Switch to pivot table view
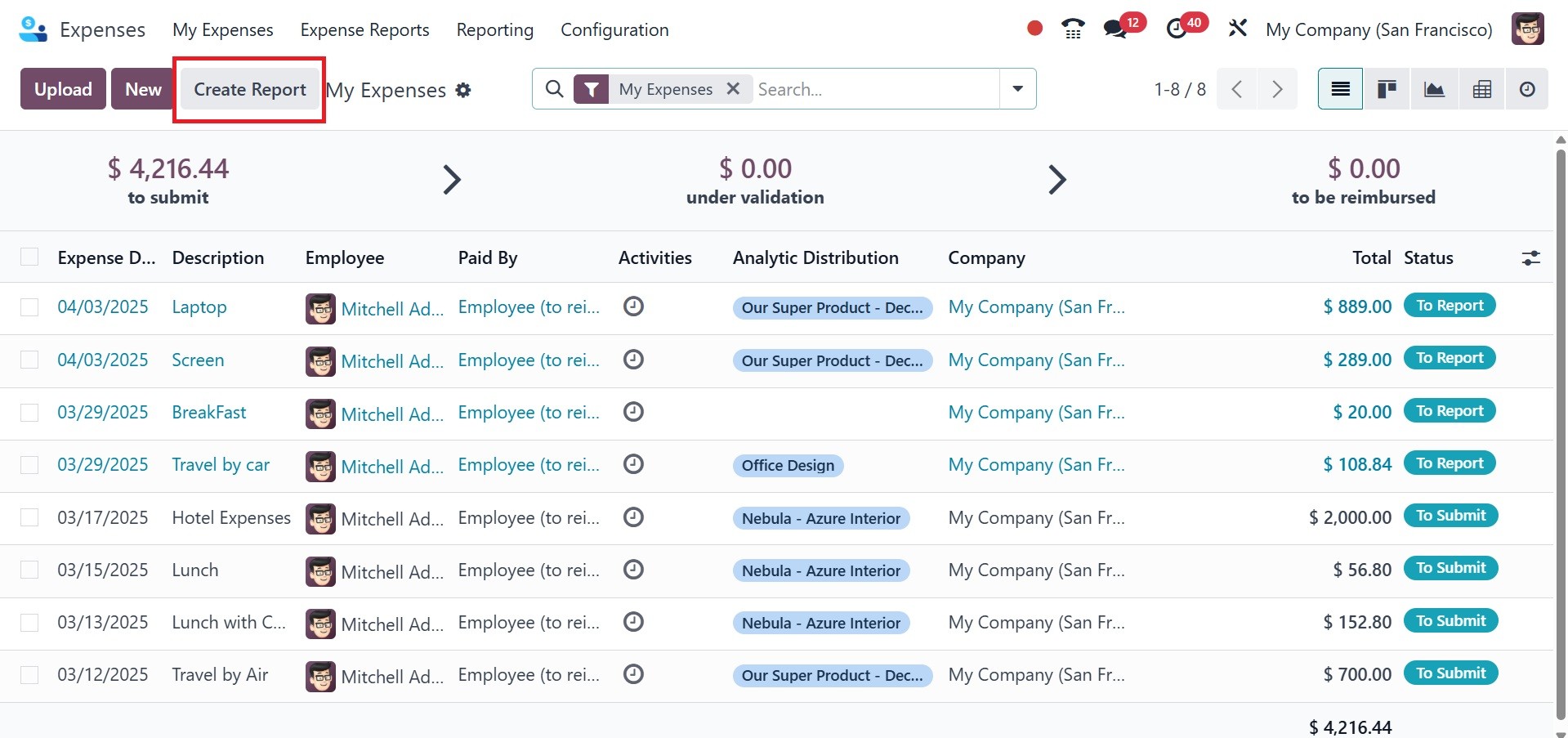 click(x=1481, y=89)
